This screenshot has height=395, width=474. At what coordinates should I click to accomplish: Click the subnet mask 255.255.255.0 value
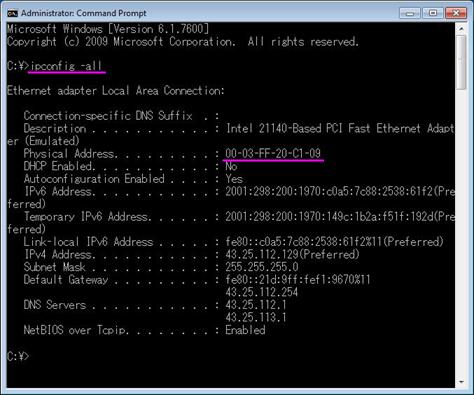point(262,267)
